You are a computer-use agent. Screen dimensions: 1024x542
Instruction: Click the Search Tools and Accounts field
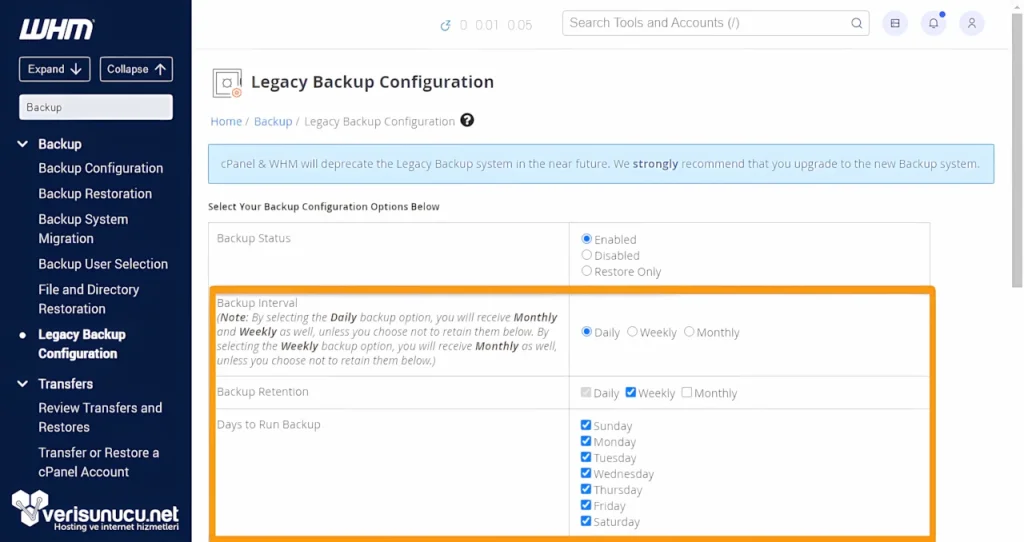[705, 23]
